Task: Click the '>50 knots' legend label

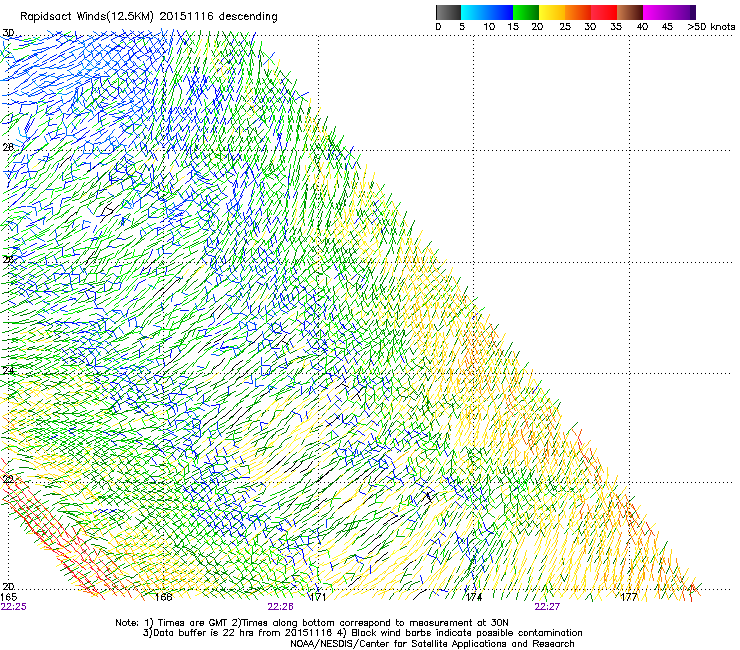Action: pos(711,27)
